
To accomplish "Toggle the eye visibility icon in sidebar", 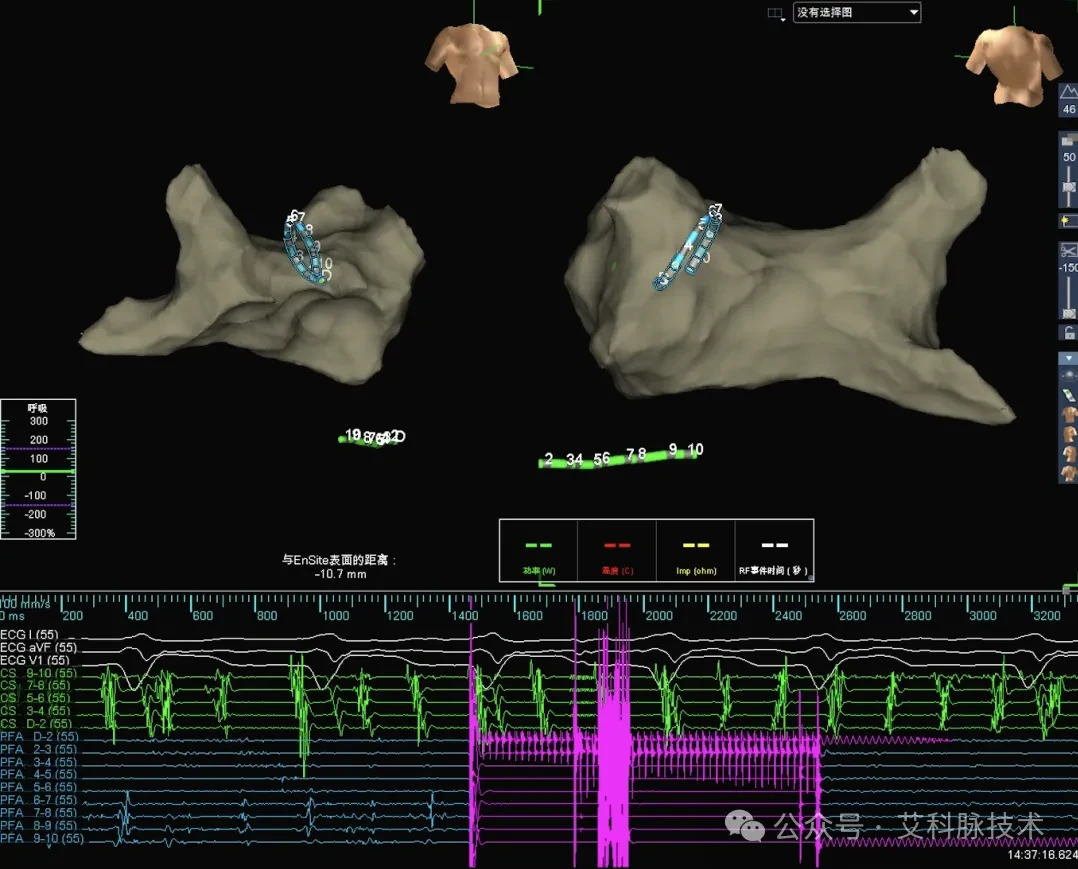I will click(1068, 376).
